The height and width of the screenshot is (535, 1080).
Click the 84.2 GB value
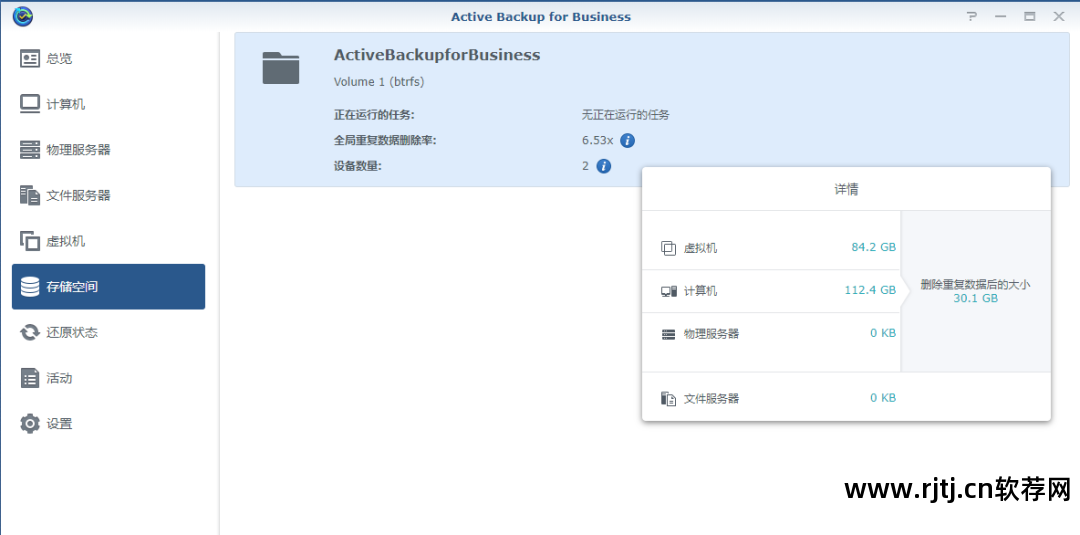coord(873,248)
